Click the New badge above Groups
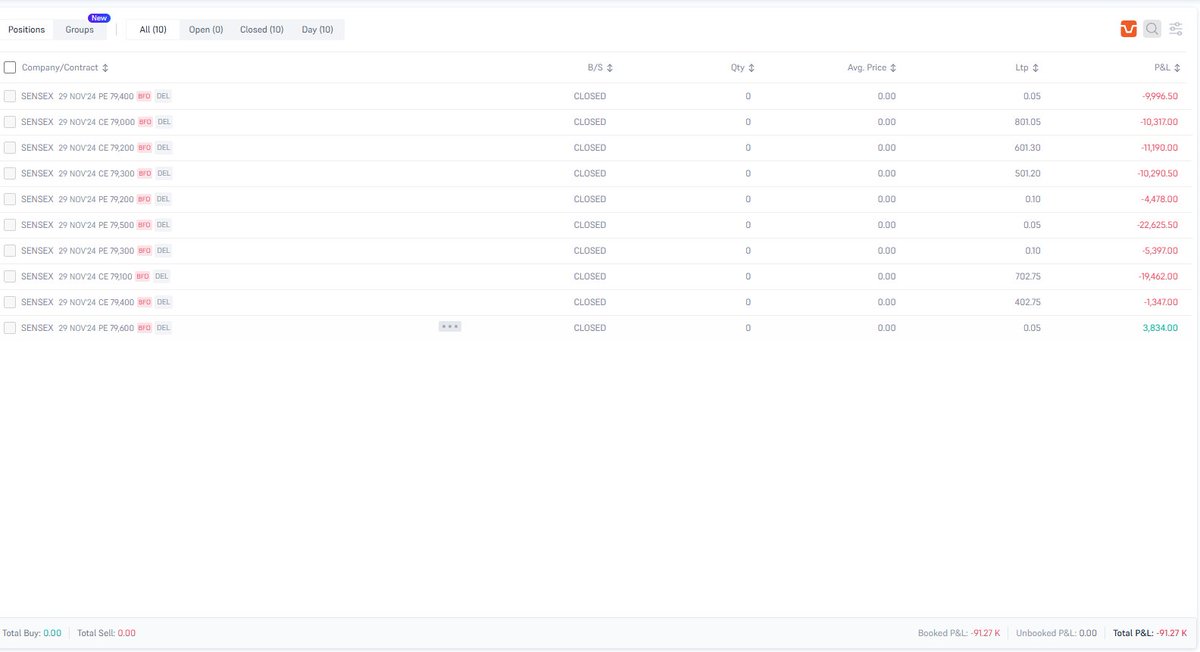This screenshot has width=1200, height=652. (99, 18)
